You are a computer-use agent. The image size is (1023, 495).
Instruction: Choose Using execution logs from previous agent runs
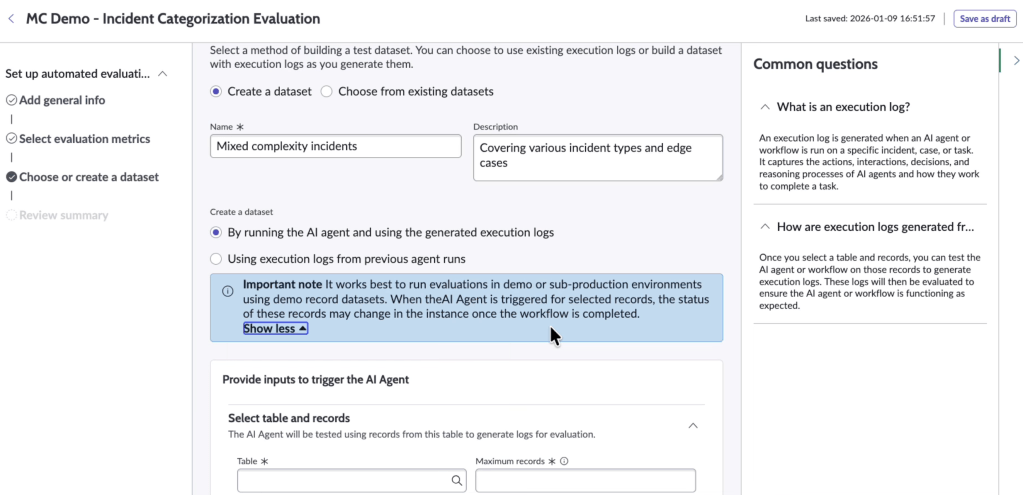click(216, 259)
